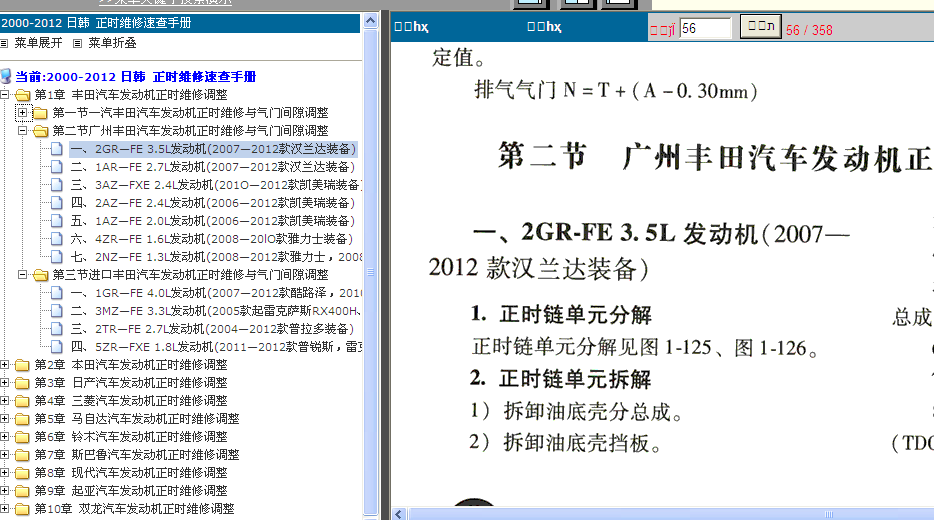Expand 第3章 日产汽车 chapter
The width and height of the screenshot is (934, 520).
pos(5,382)
